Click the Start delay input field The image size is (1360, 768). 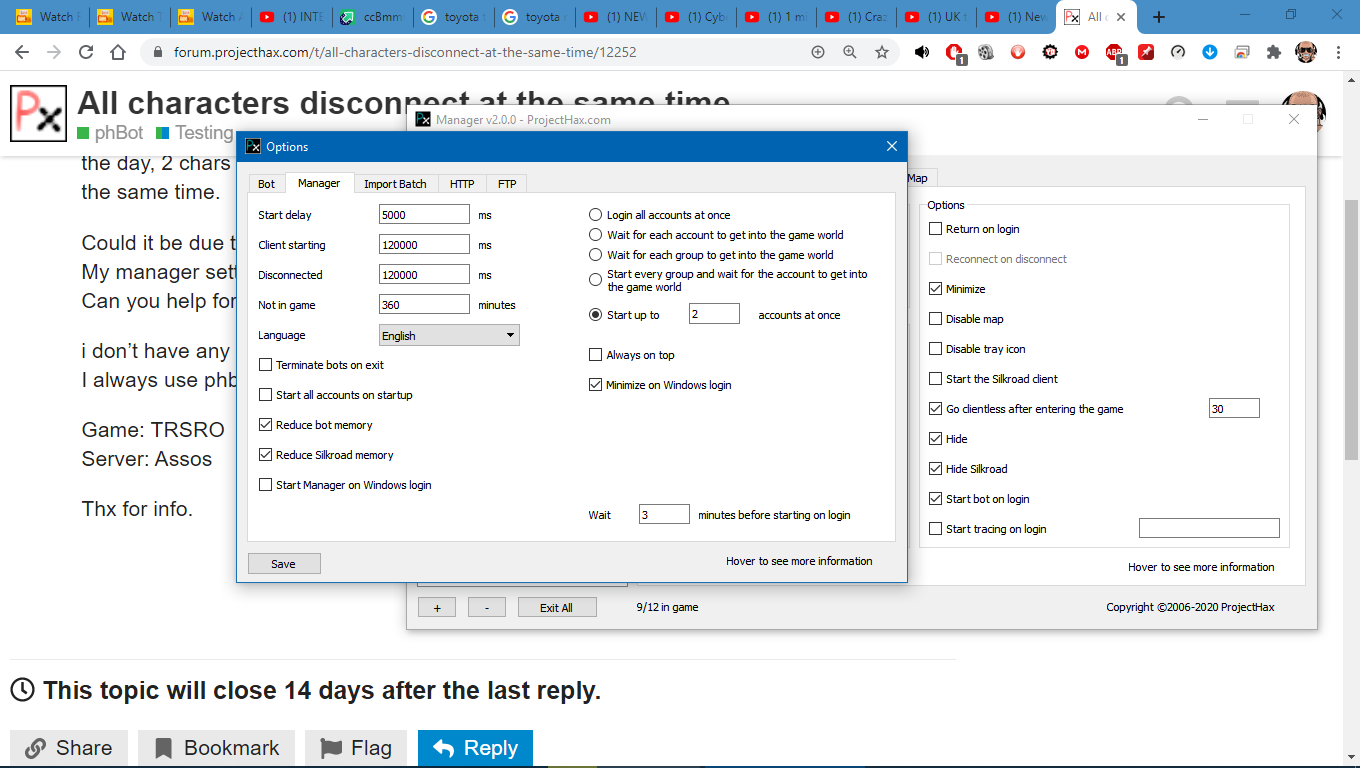tap(424, 215)
